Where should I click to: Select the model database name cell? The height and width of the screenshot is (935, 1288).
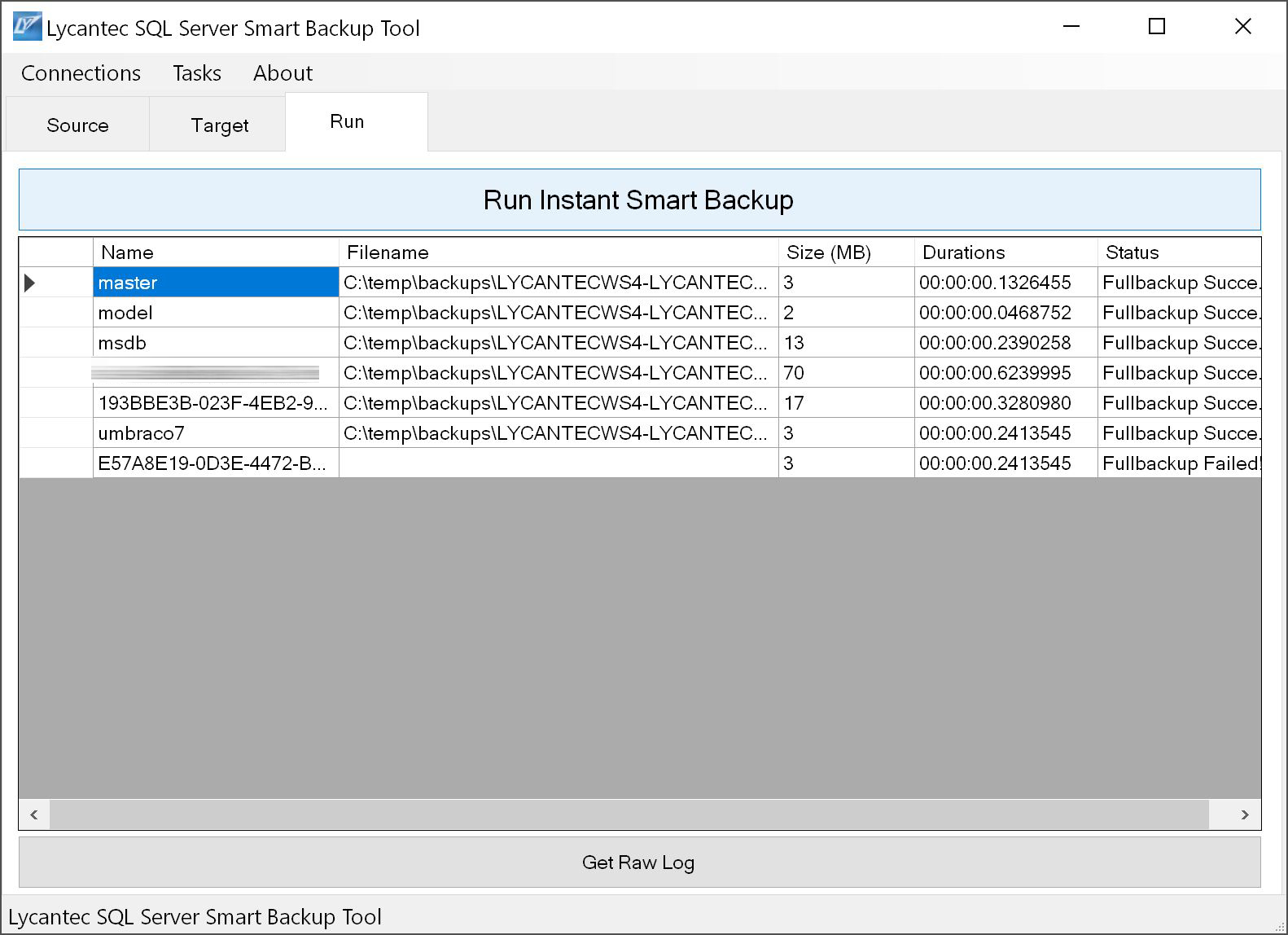216,313
